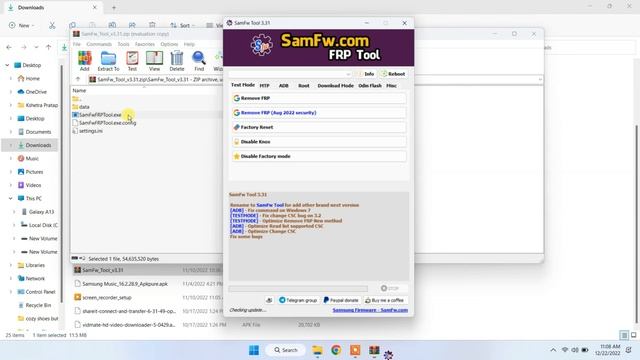
Task: Open File Explorer from taskbar
Action: click(x=317, y=350)
